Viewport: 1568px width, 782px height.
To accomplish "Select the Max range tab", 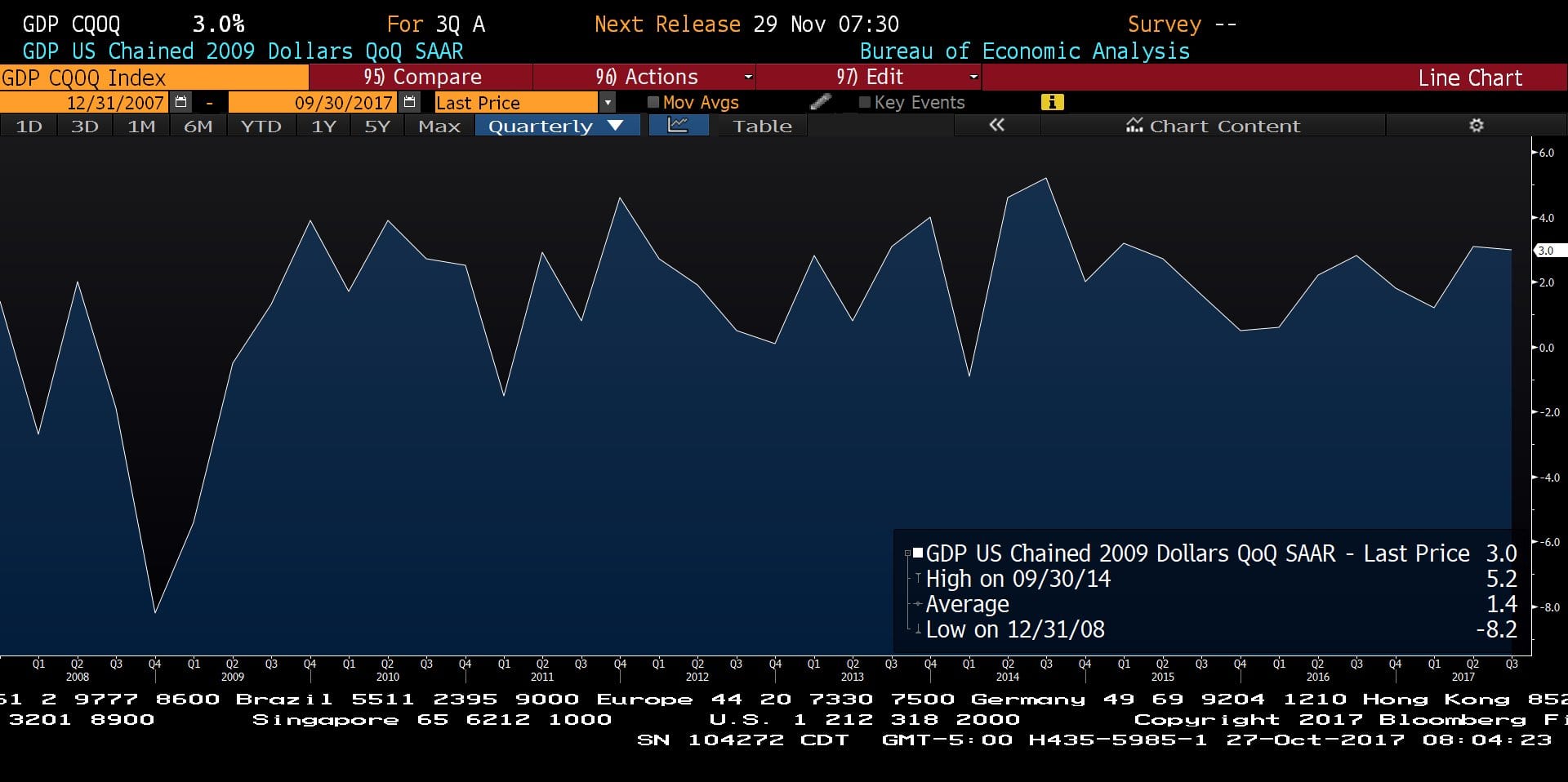I will (439, 126).
